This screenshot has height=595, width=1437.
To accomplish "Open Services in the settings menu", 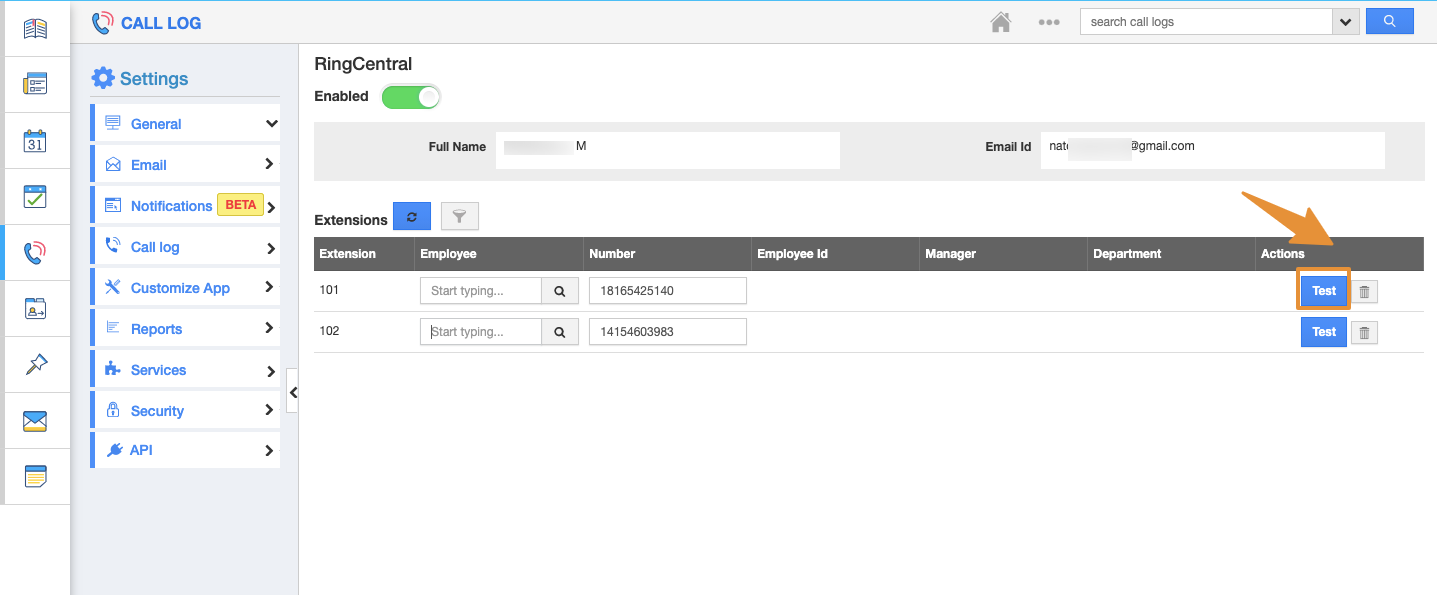I will pos(158,370).
